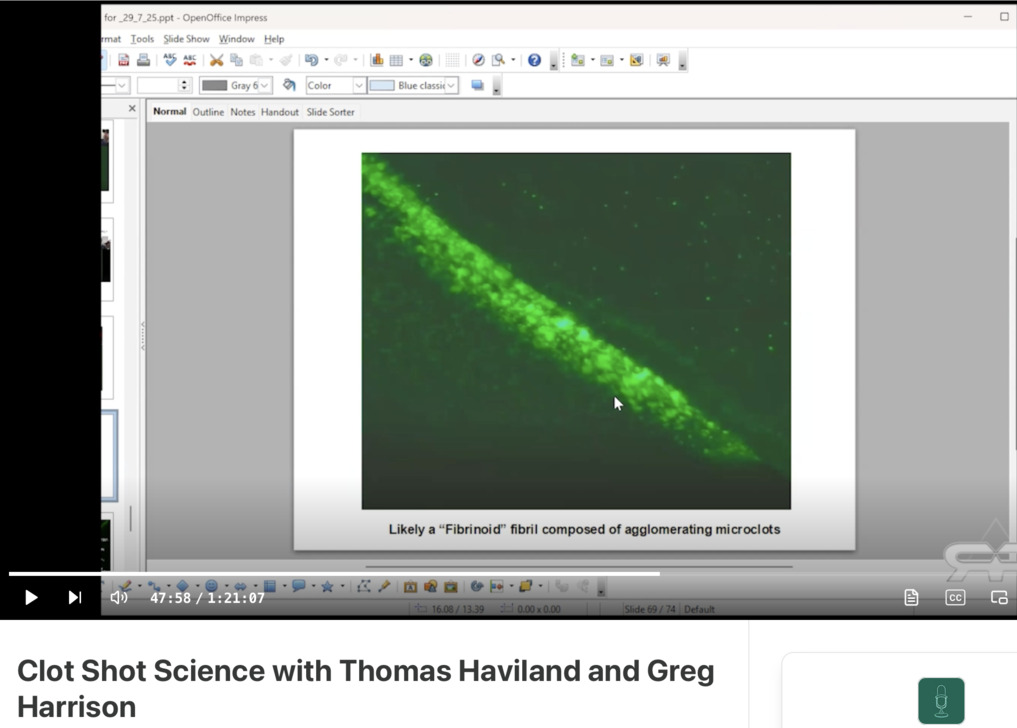Open the Help question mark icon
Image resolution: width=1017 pixels, height=728 pixels.
(x=534, y=61)
